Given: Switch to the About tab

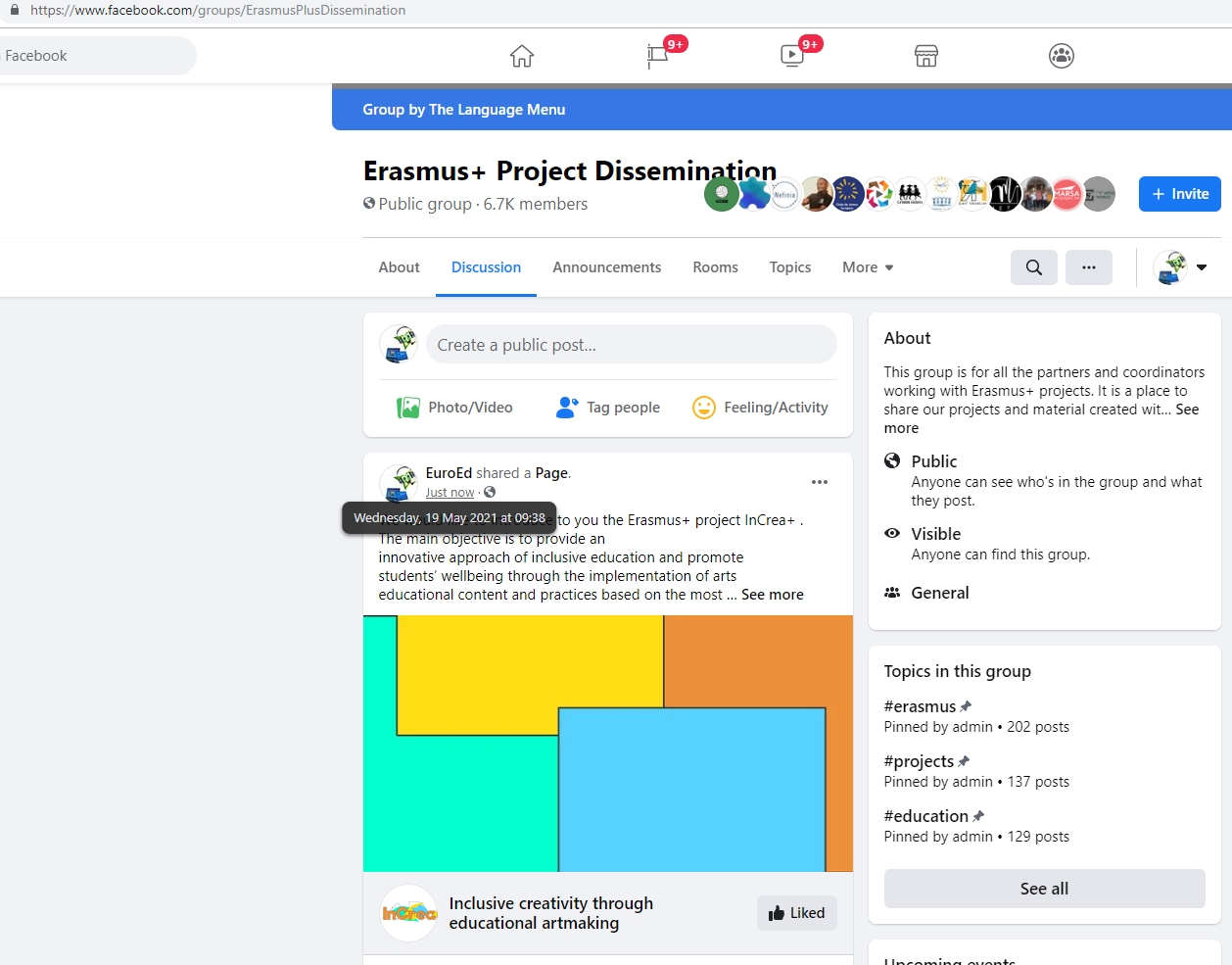Looking at the screenshot, I should click(400, 267).
